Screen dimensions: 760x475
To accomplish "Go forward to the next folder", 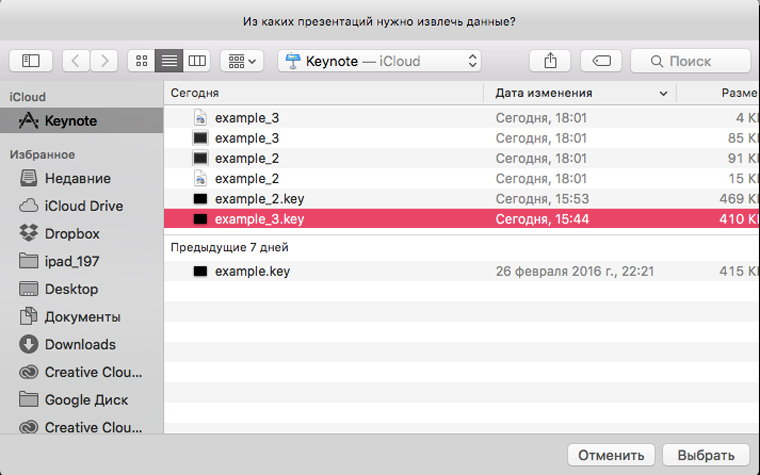I will [103, 61].
